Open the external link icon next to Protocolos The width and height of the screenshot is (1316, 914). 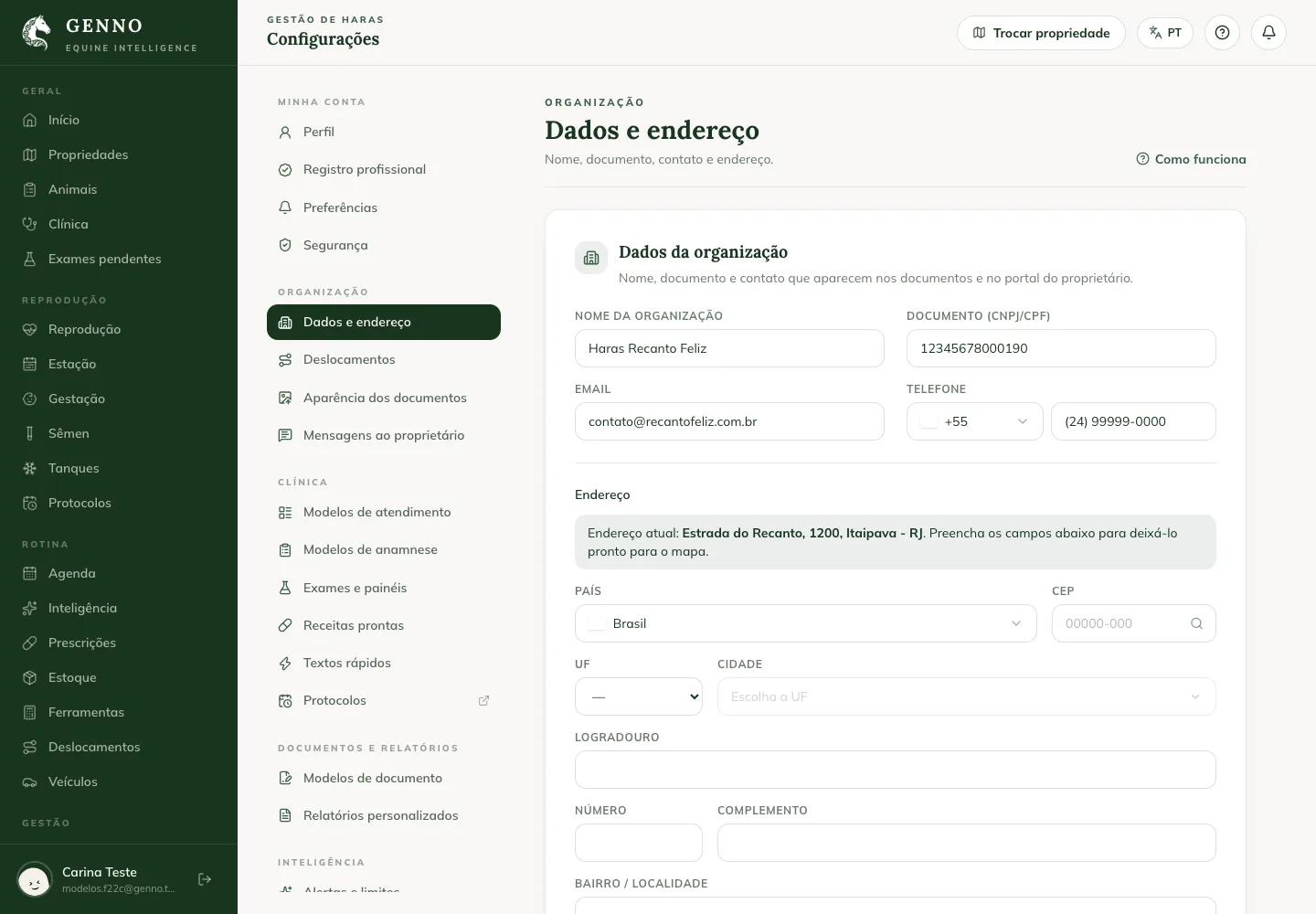(x=483, y=701)
